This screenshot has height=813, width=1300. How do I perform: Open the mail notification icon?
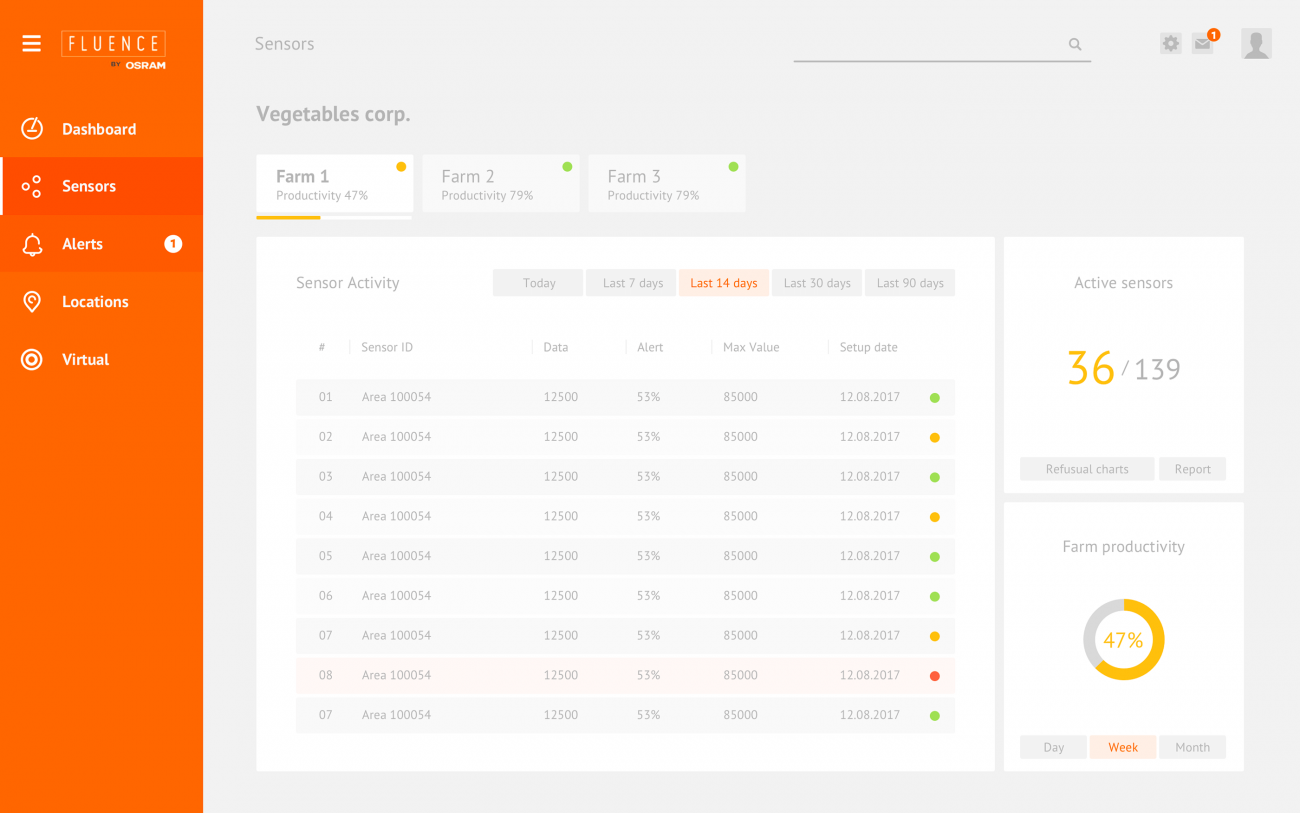click(1202, 44)
